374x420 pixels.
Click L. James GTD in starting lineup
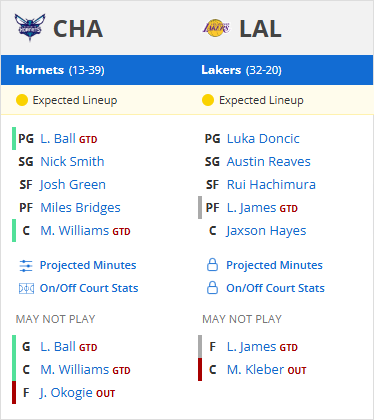click(x=262, y=208)
